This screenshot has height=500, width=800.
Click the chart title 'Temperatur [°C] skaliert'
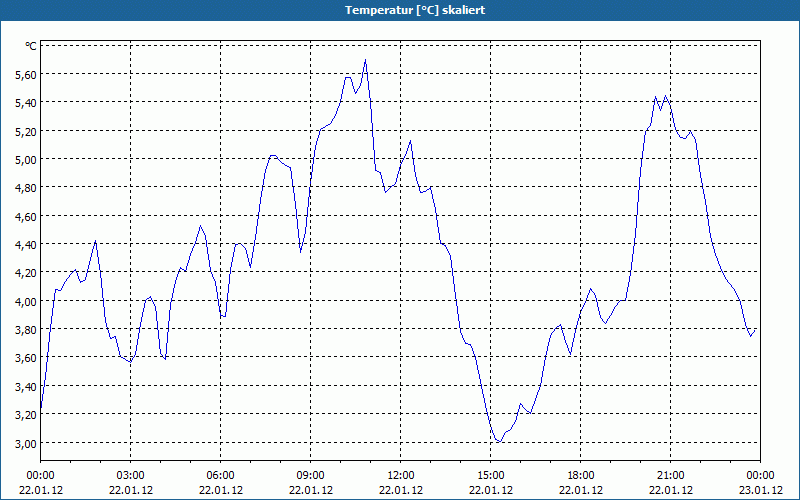pos(415,10)
